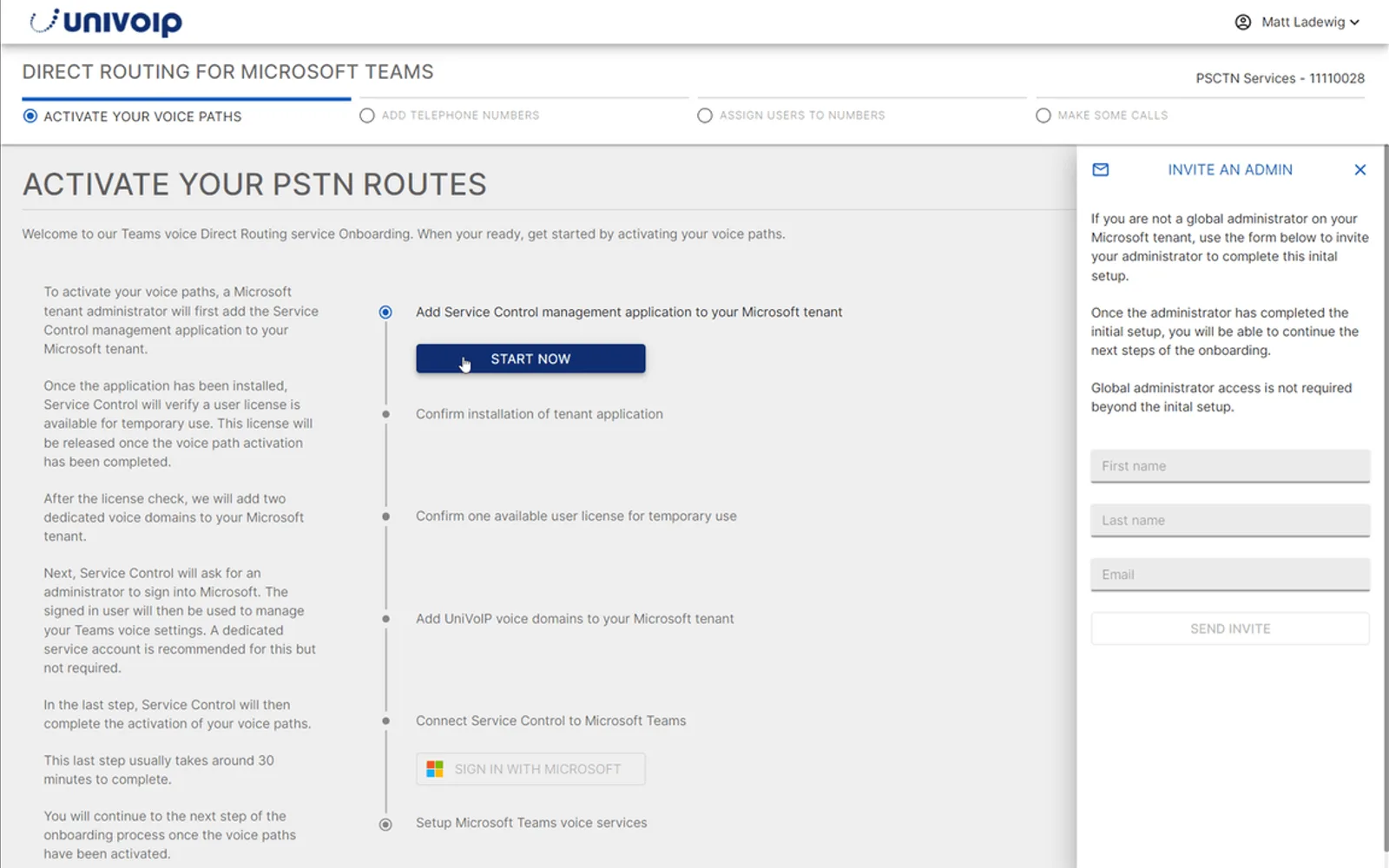
Task: Open the user account avatar icon
Action: click(1243, 23)
